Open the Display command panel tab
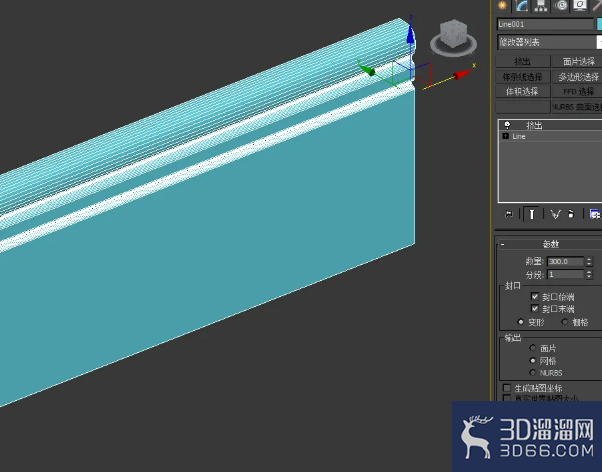Viewport: 602px width, 472px height. click(x=580, y=5)
